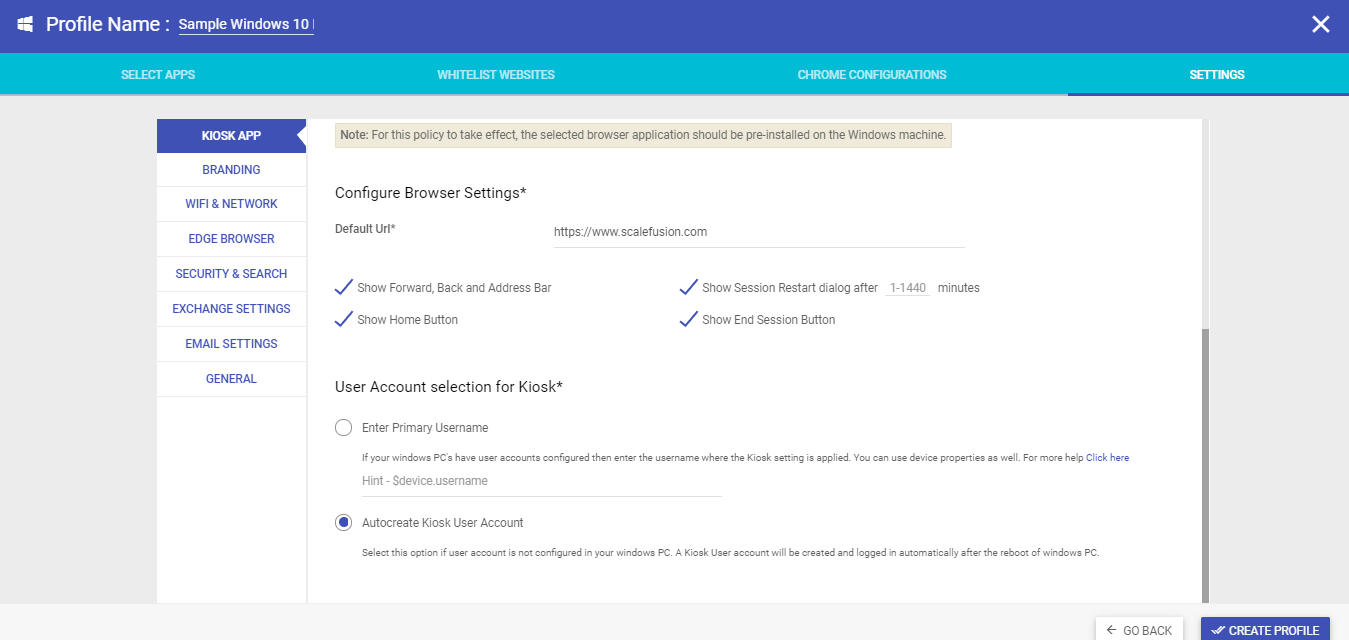This screenshot has width=1349, height=640.
Task: Open the Whitelist Websites tab
Action: coord(496,75)
